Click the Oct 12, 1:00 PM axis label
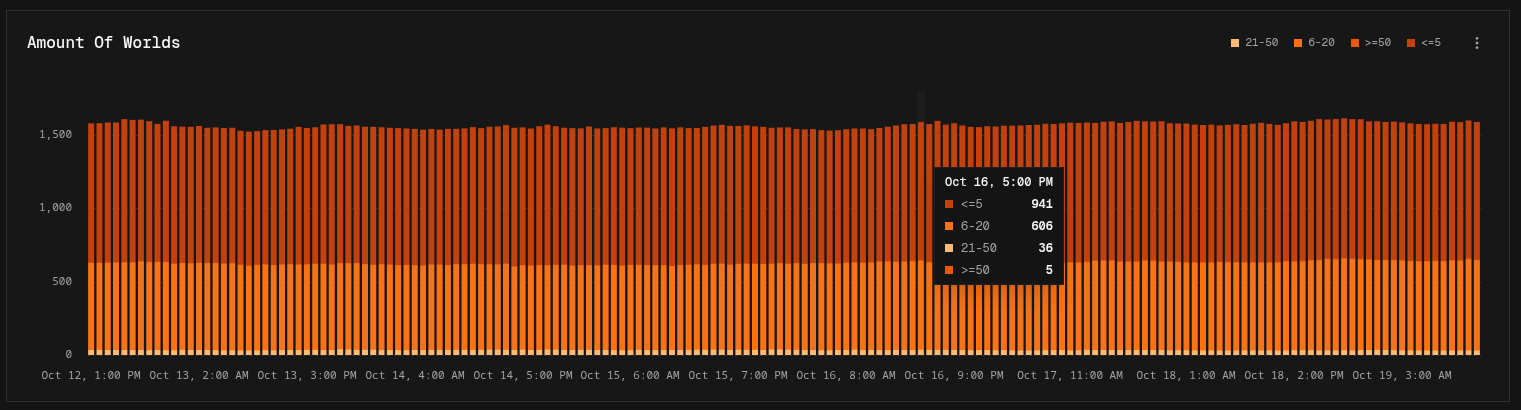This screenshot has width=1521, height=410. click(x=91, y=375)
